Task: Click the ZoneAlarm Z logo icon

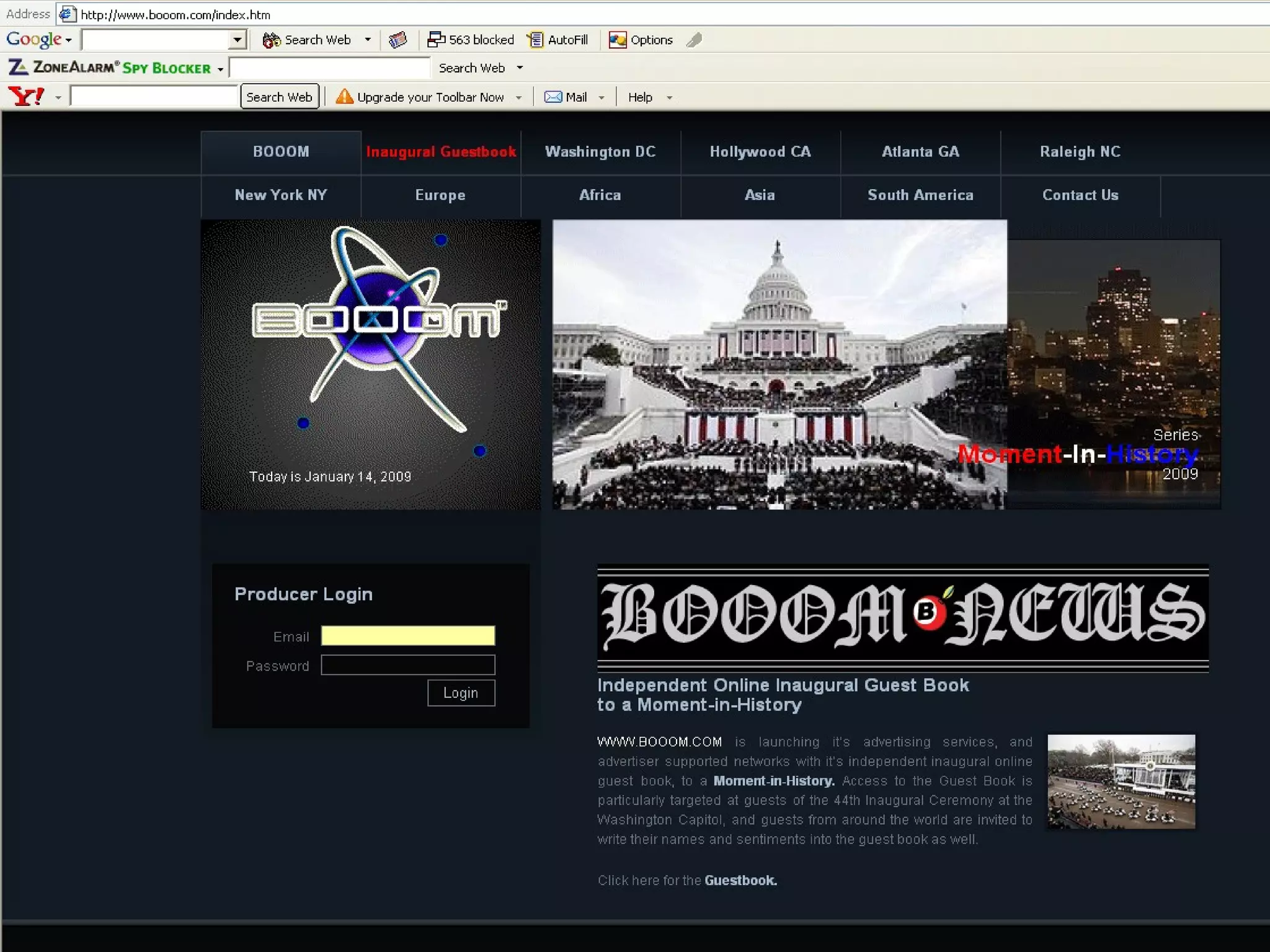Action: click(17, 67)
